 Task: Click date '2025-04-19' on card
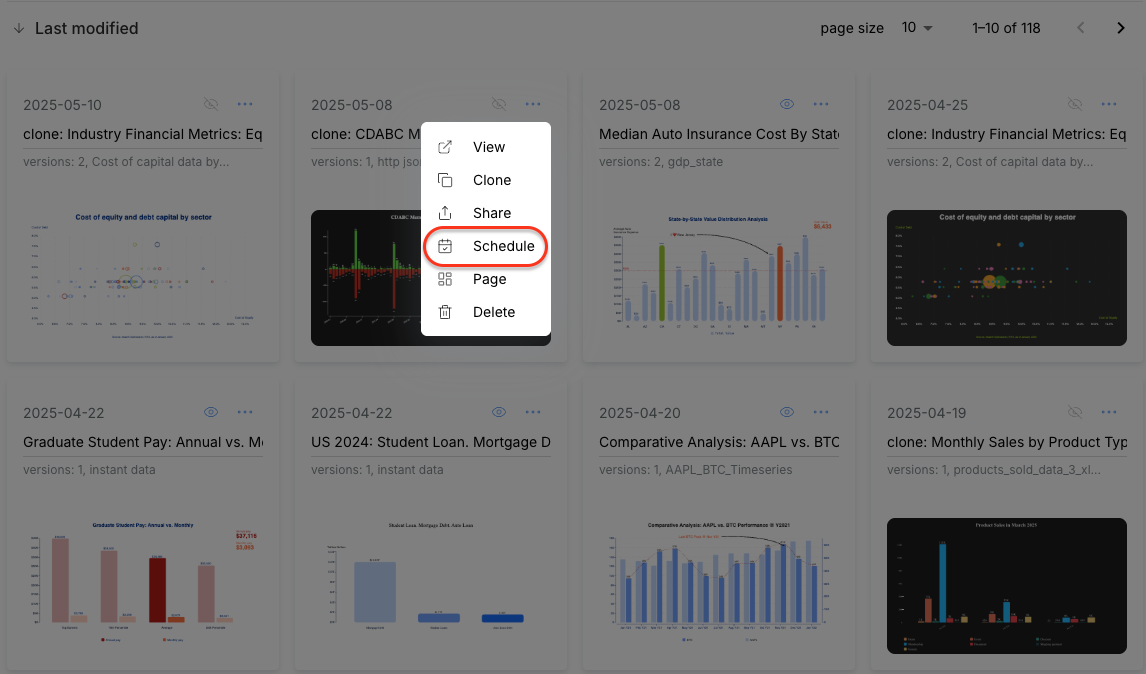pyautogui.click(x=927, y=413)
